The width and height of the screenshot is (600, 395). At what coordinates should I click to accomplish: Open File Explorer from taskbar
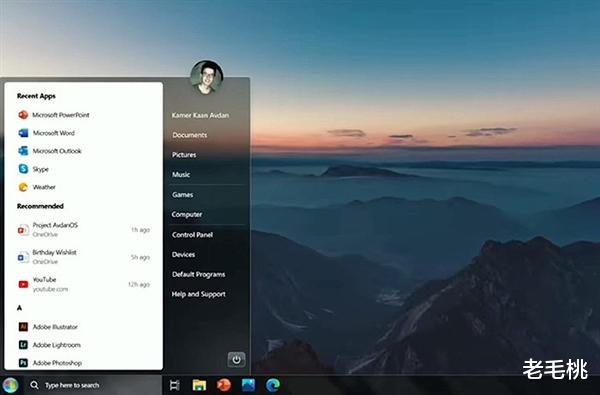[199, 385]
